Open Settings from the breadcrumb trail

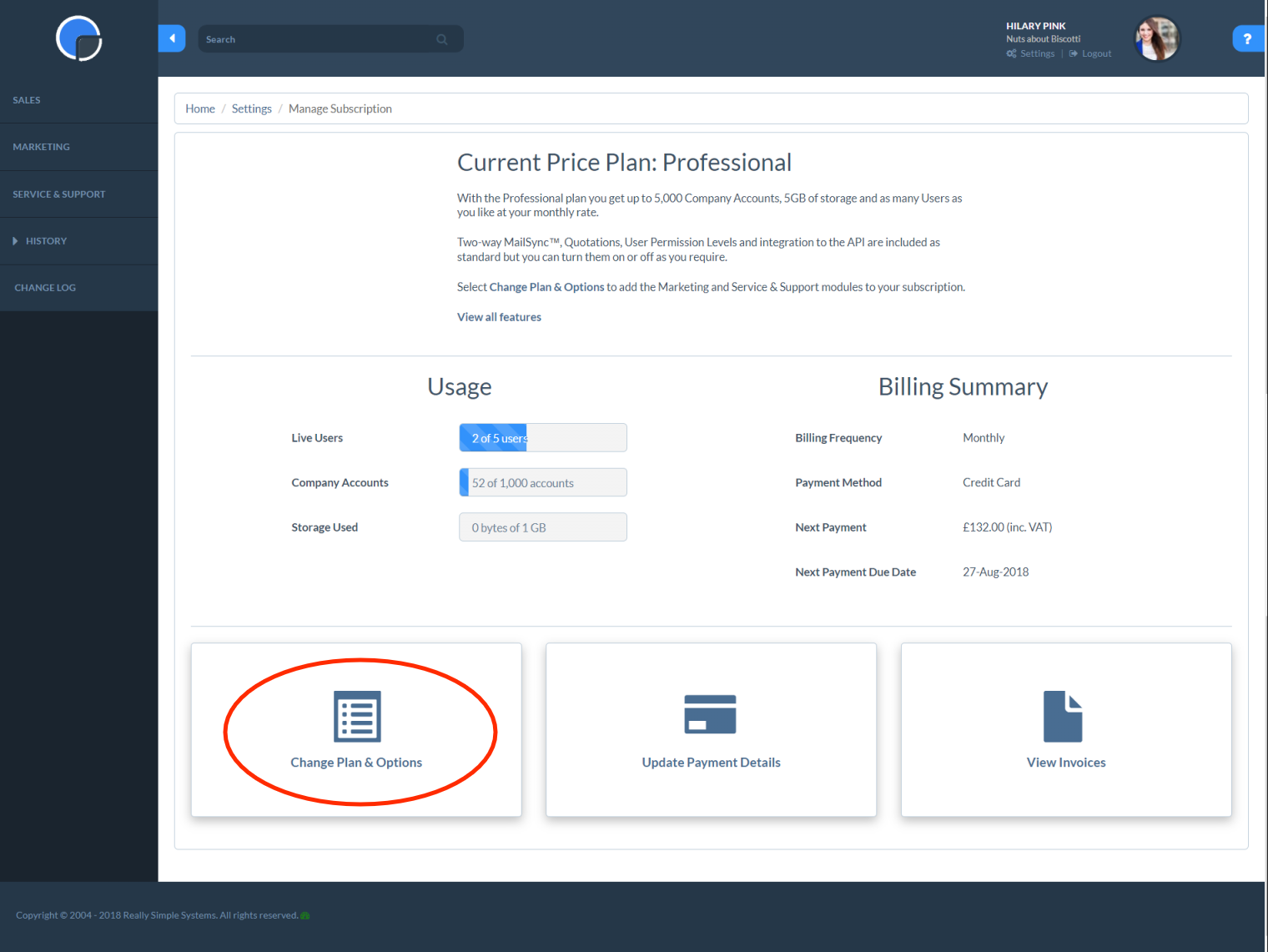251,108
